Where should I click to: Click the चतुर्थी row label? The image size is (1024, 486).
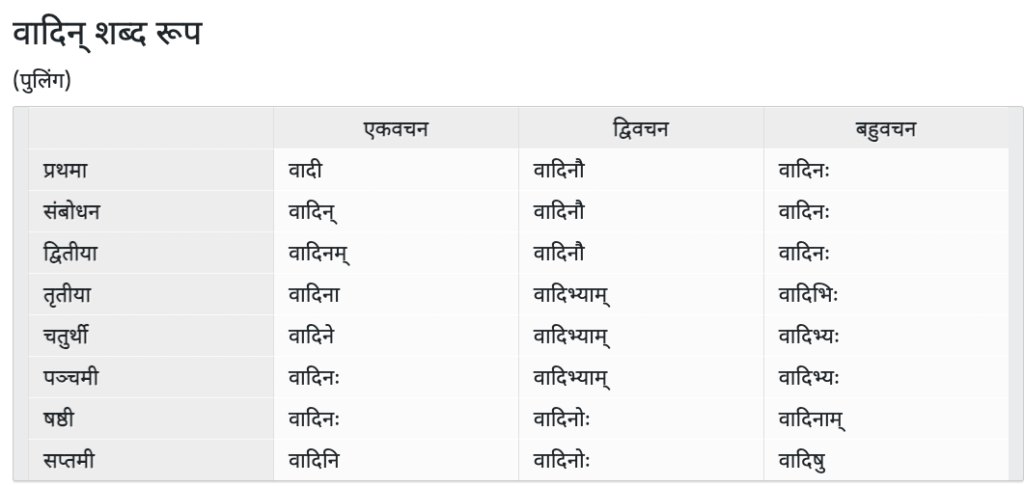(68, 337)
